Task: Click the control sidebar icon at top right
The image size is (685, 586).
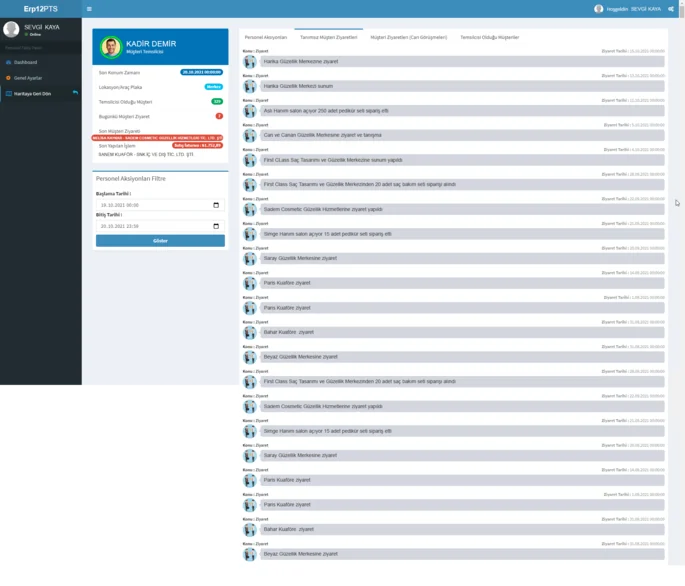Action: pos(671,9)
